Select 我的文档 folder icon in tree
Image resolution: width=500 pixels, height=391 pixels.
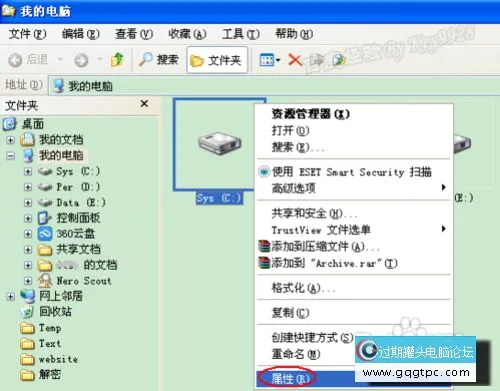(27, 140)
